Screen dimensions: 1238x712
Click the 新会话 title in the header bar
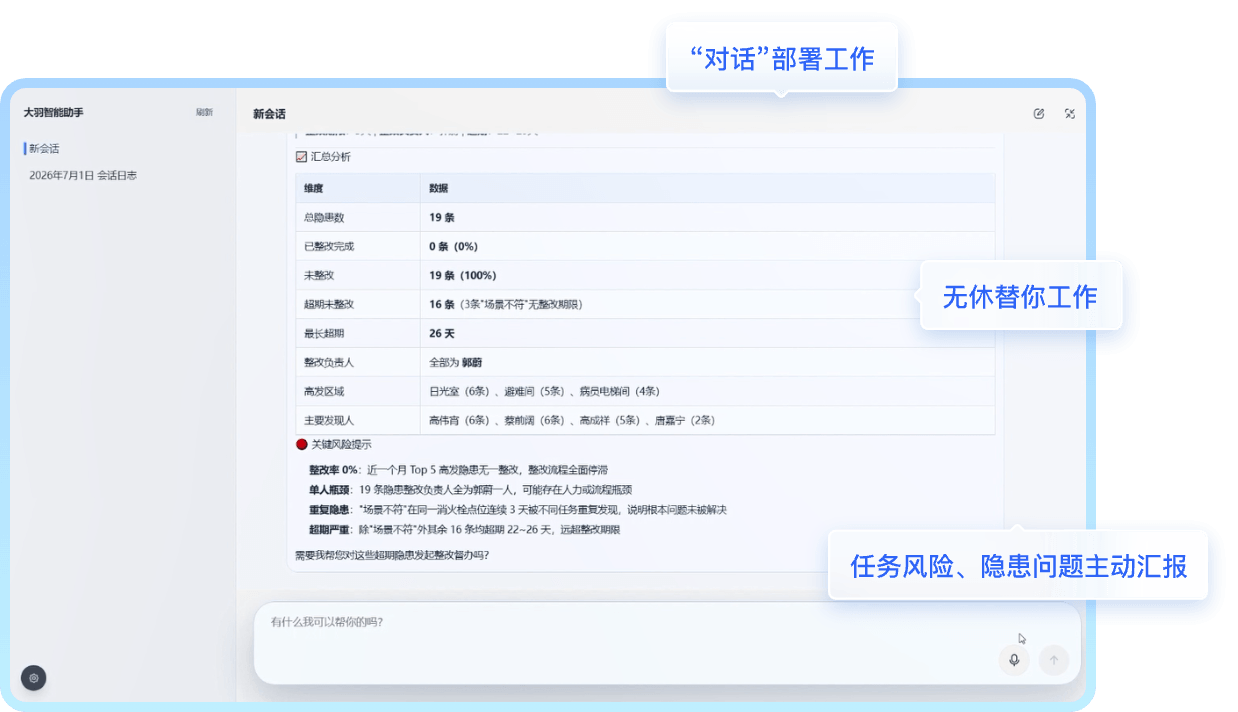tap(269, 114)
